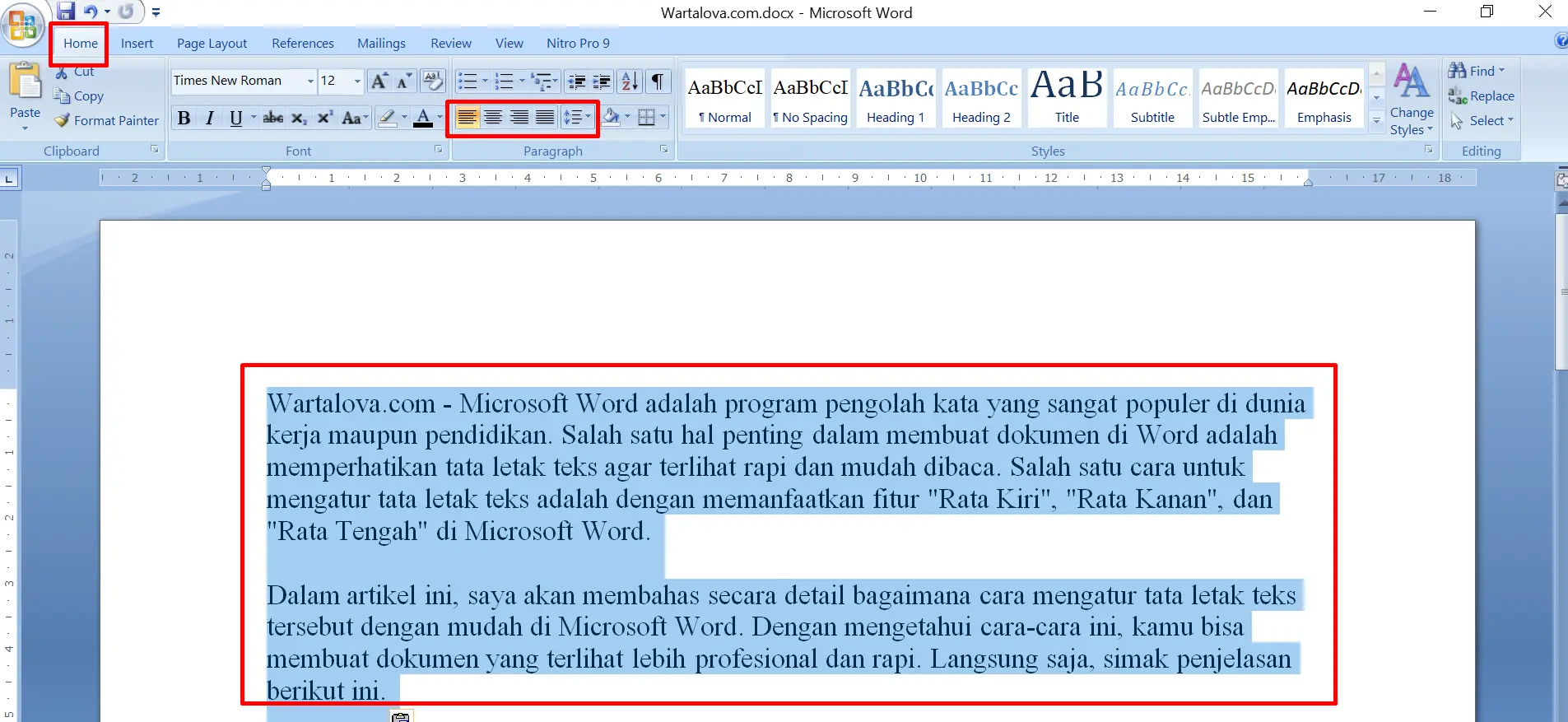Open the Replace dialog
Viewport: 1568px width, 722px height.
[1482, 96]
